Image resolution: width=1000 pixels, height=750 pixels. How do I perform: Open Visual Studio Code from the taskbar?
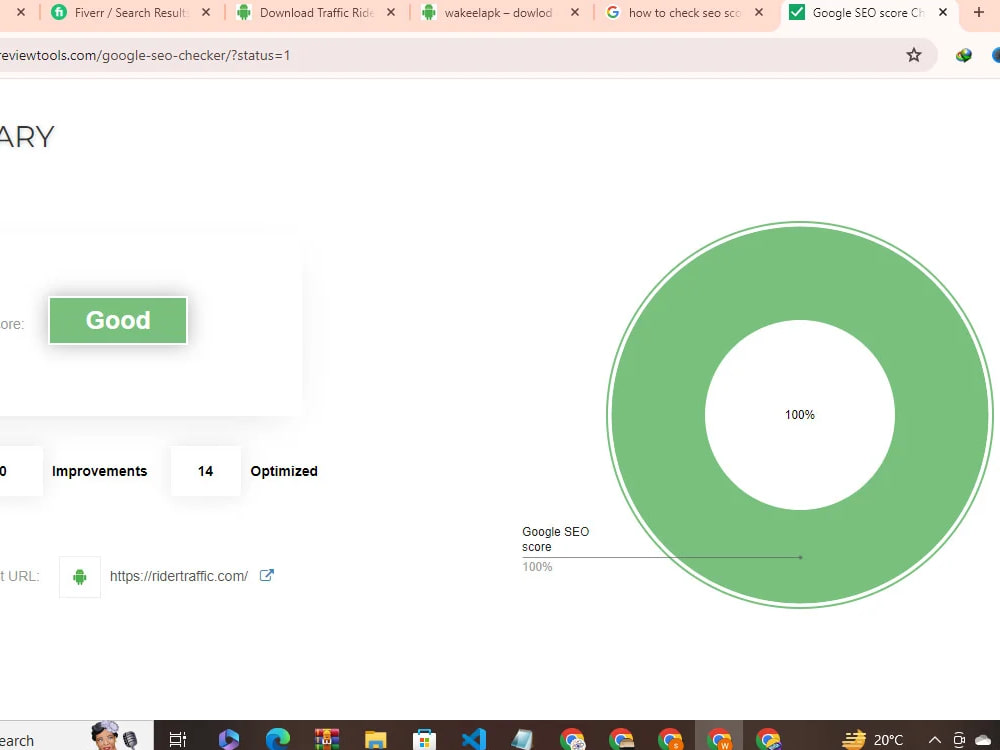pyautogui.click(x=473, y=740)
